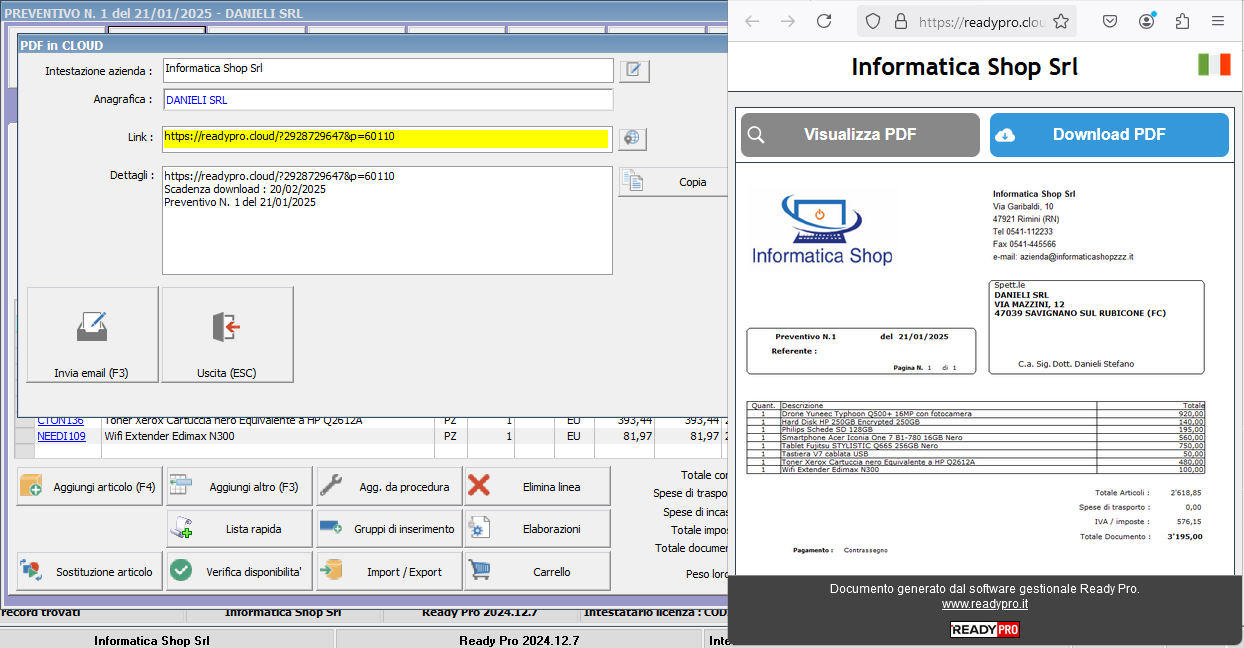Go back in the browser
This screenshot has height=648, width=1244.
752,21
